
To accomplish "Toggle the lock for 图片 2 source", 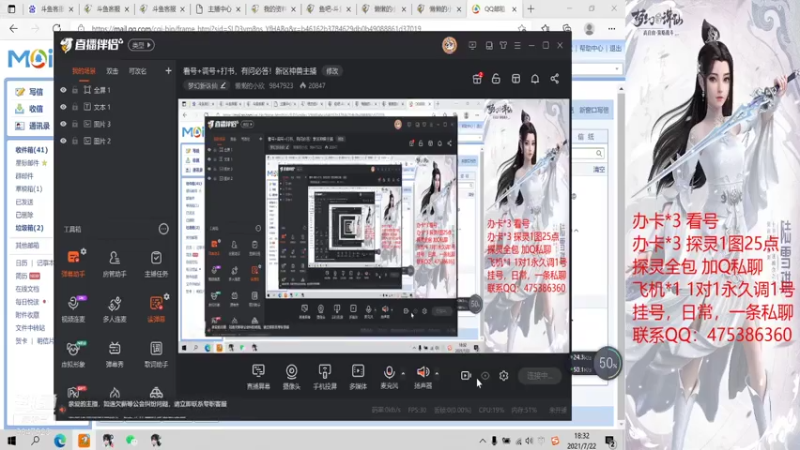I will (75, 141).
